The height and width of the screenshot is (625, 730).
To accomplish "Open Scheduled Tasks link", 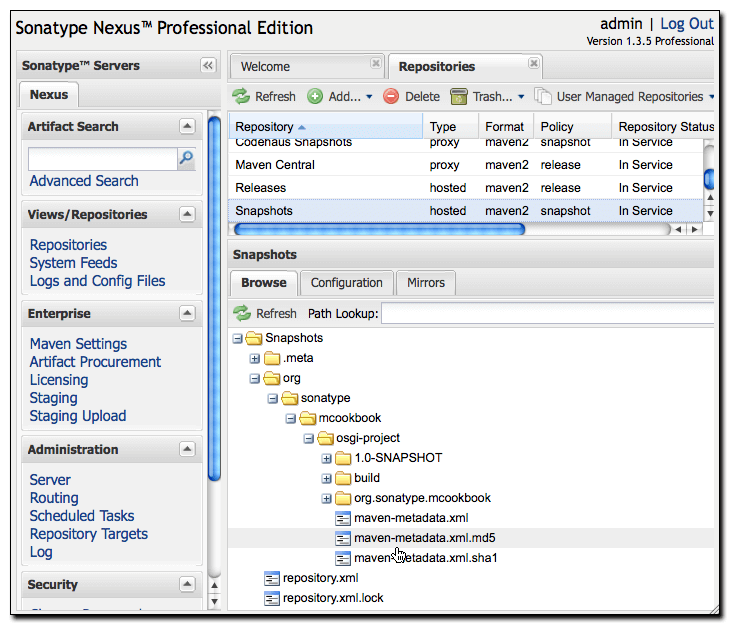I will pos(82,516).
